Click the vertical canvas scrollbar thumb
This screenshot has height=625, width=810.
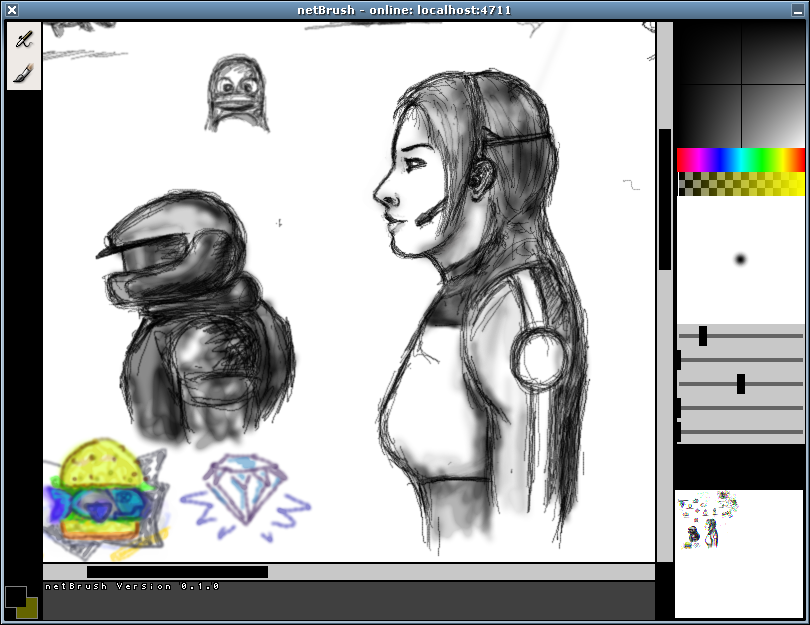click(665, 199)
